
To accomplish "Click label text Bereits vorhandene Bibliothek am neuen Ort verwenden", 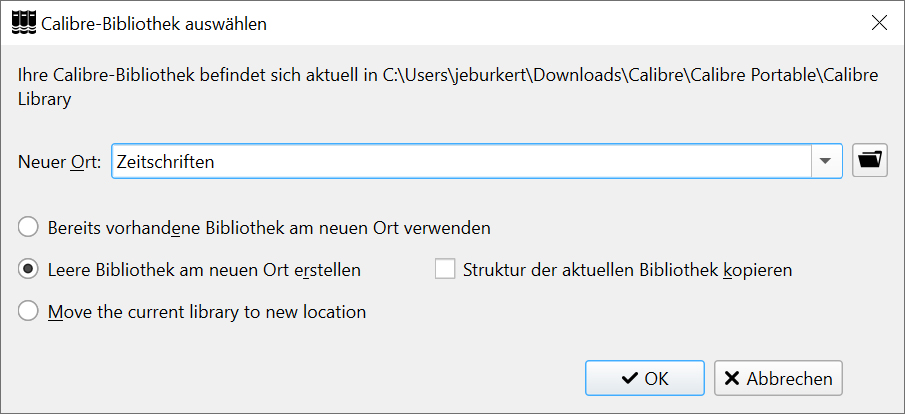I will [269, 228].
